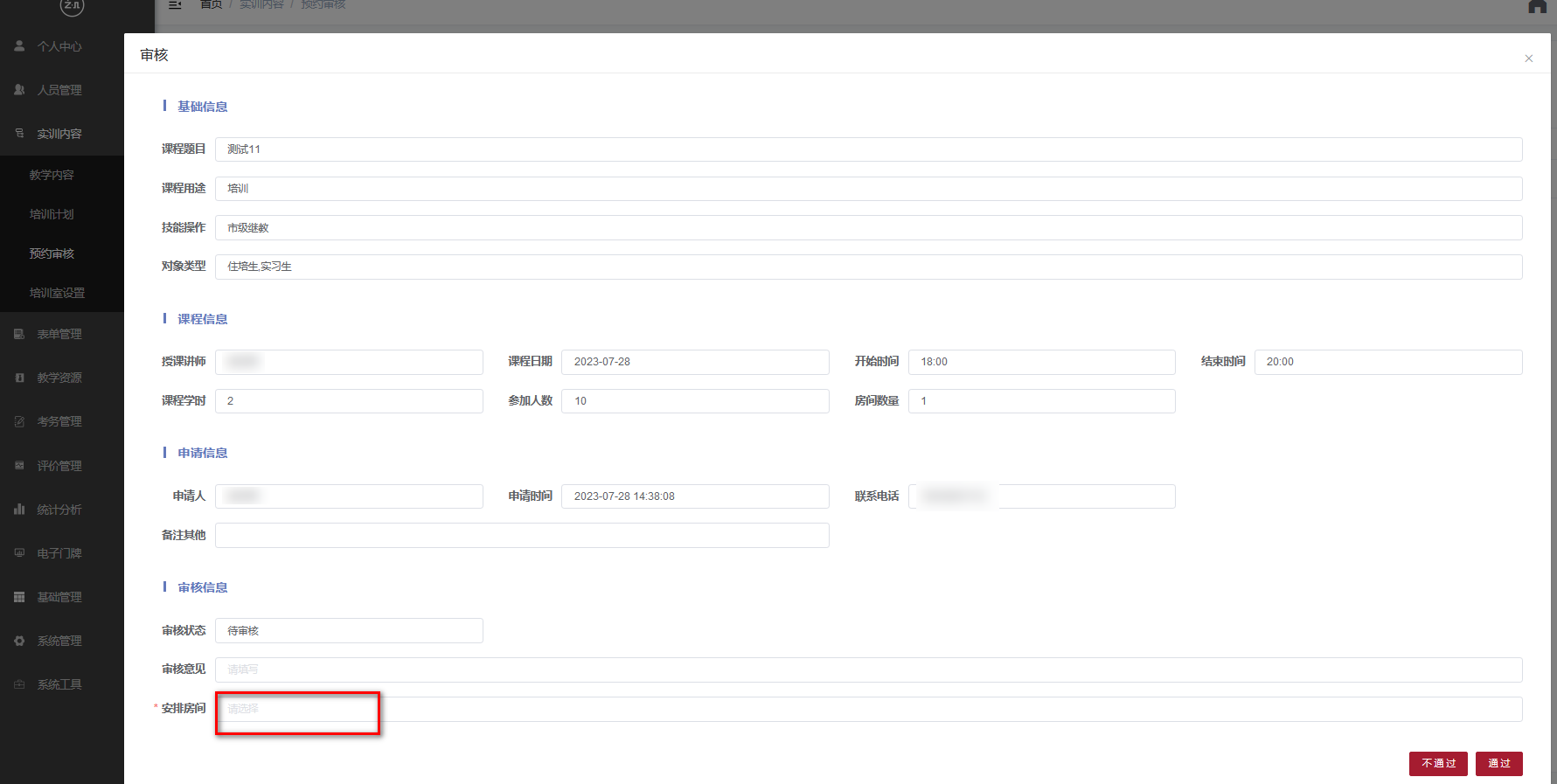Click the 基础管理 grid icon
This screenshot has width=1557, height=784.
(x=19, y=597)
